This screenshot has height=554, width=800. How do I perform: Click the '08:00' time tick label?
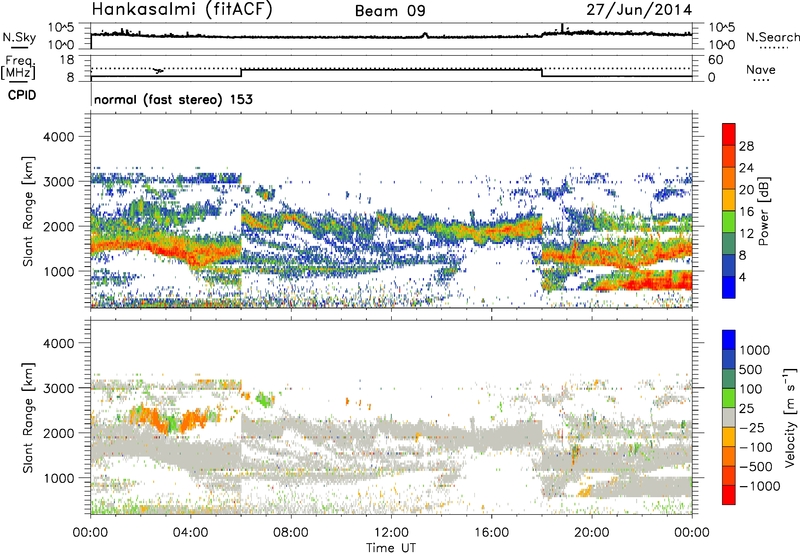point(290,533)
